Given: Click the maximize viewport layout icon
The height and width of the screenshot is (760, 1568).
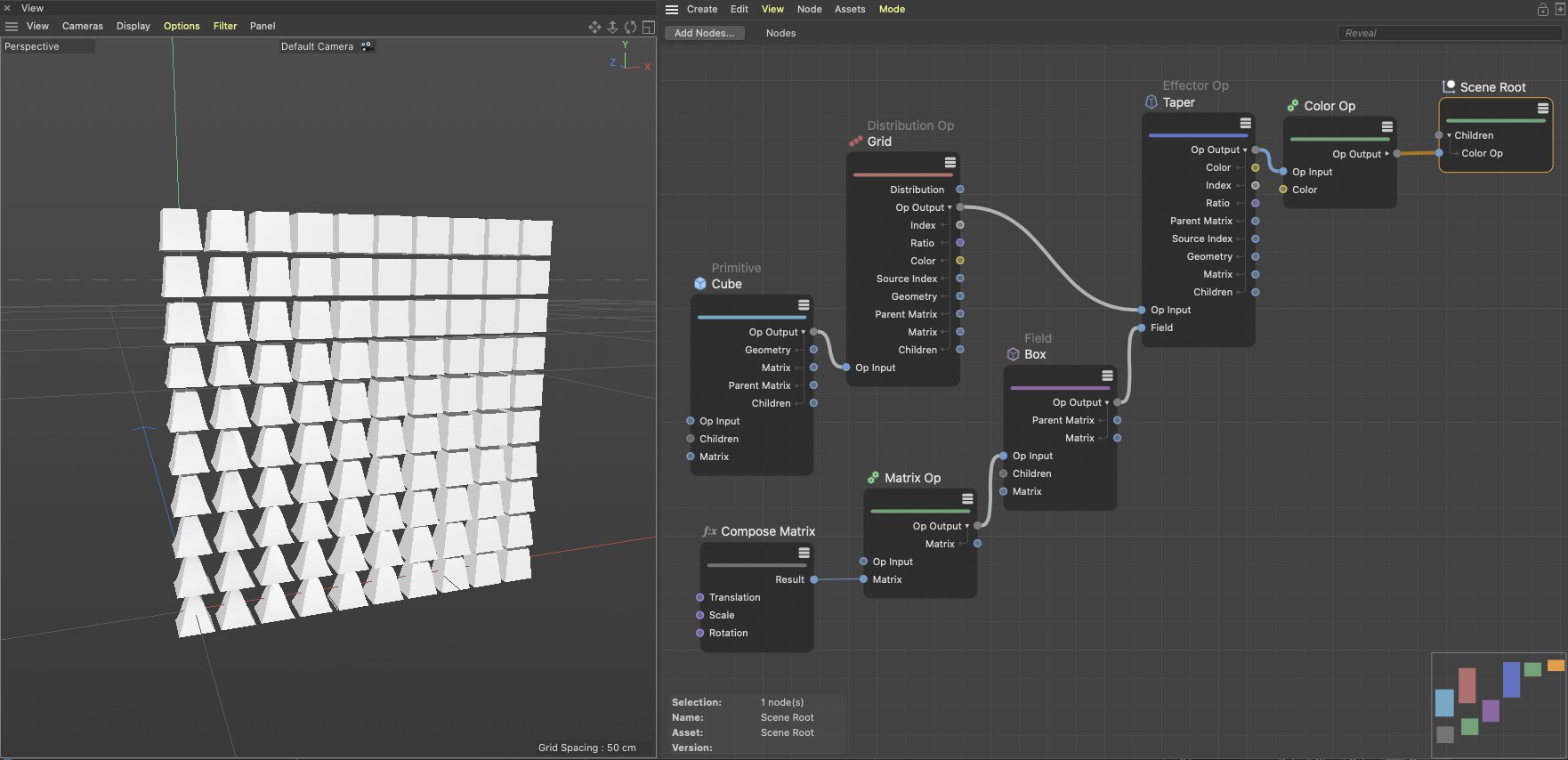Looking at the screenshot, I should tap(649, 27).
